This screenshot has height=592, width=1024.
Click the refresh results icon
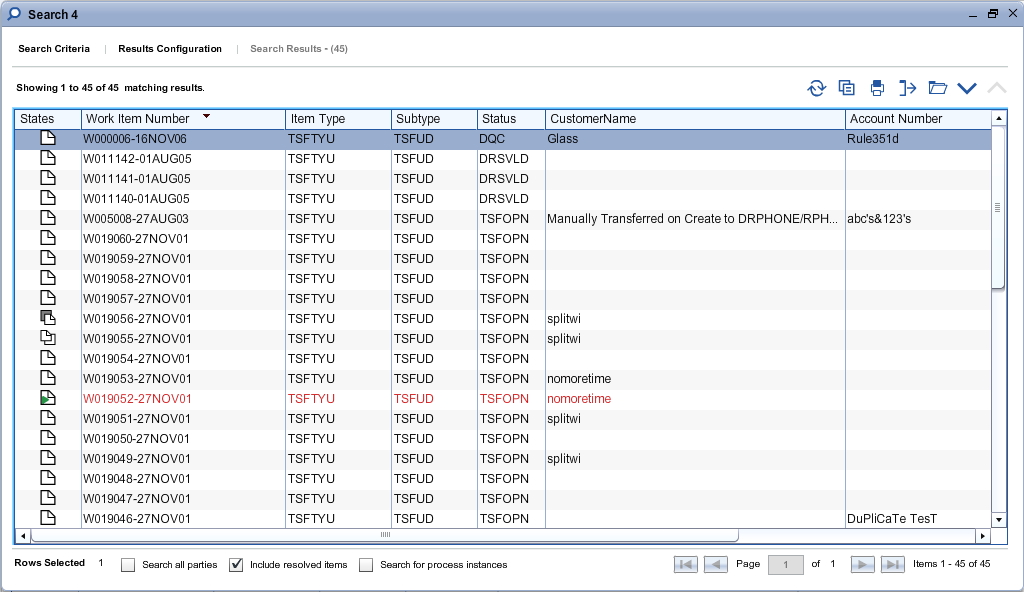click(817, 88)
